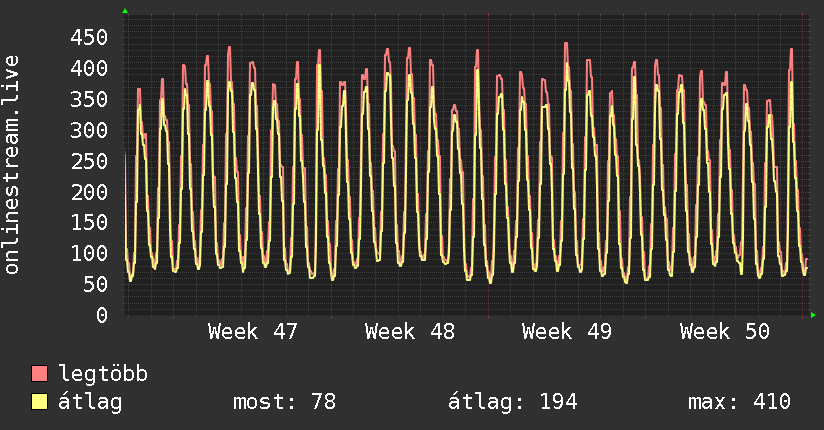824x430 pixels.
Task: Click the 'most: 78' value
Action: pyautogui.click(x=284, y=402)
